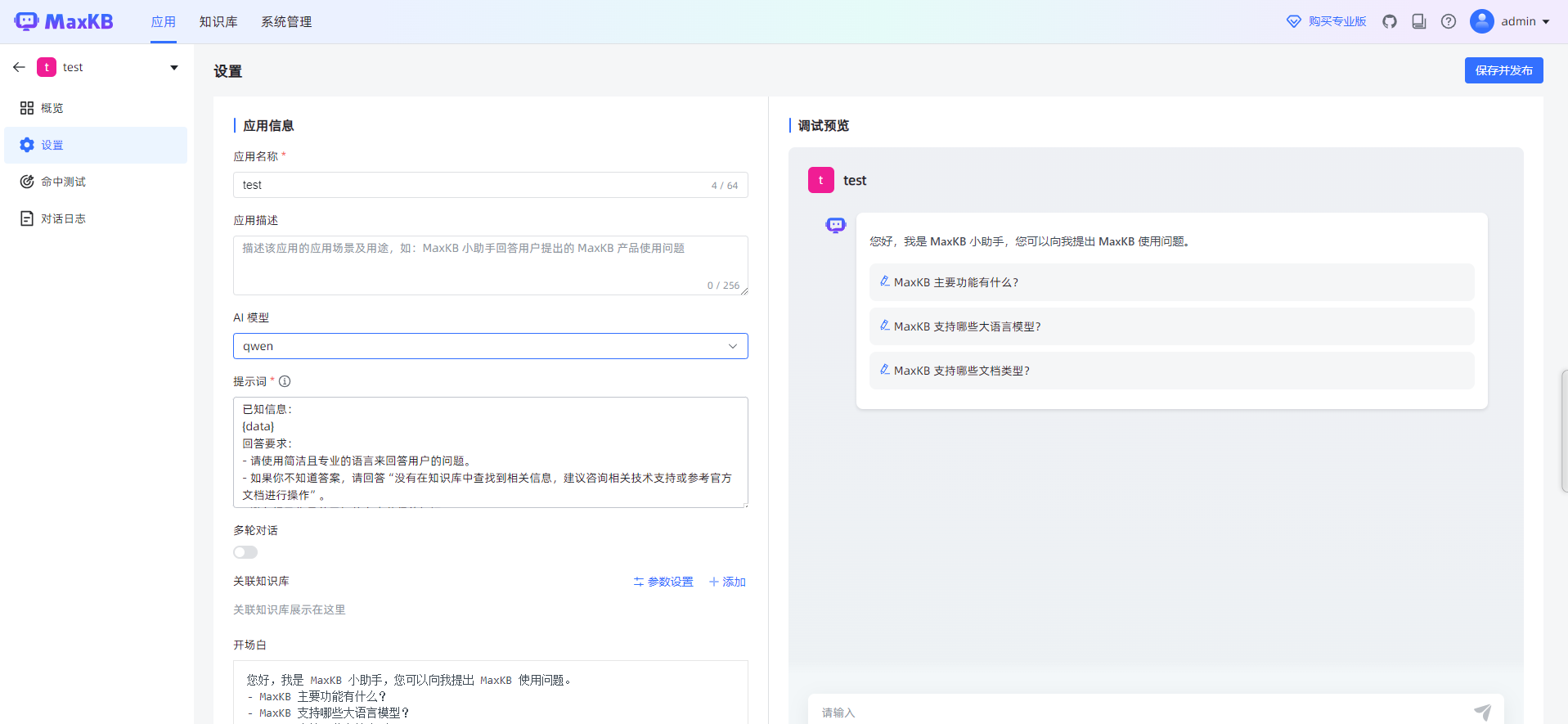Click the 应用描述 text area
This screenshot has width=1568, height=724.
click(490, 266)
